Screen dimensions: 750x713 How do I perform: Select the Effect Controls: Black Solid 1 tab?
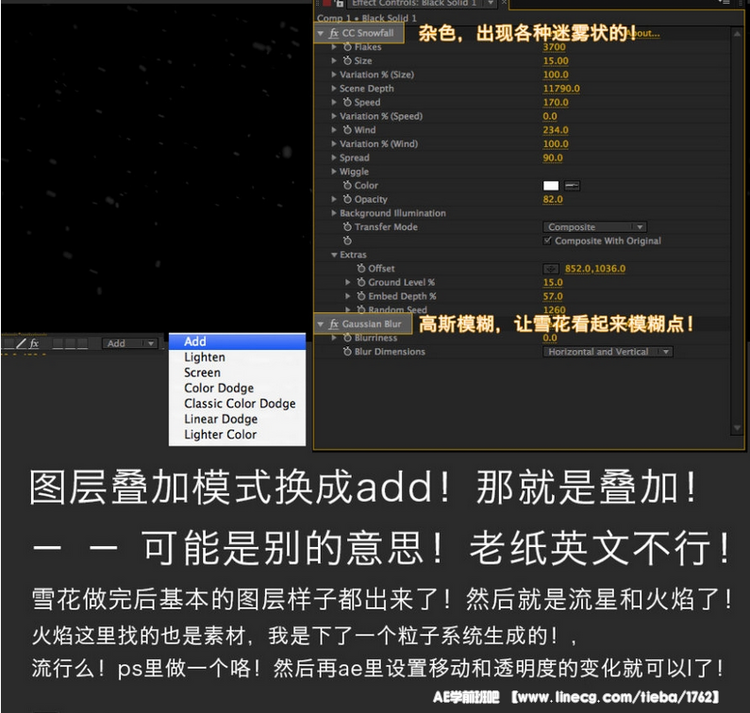tap(414, 3)
